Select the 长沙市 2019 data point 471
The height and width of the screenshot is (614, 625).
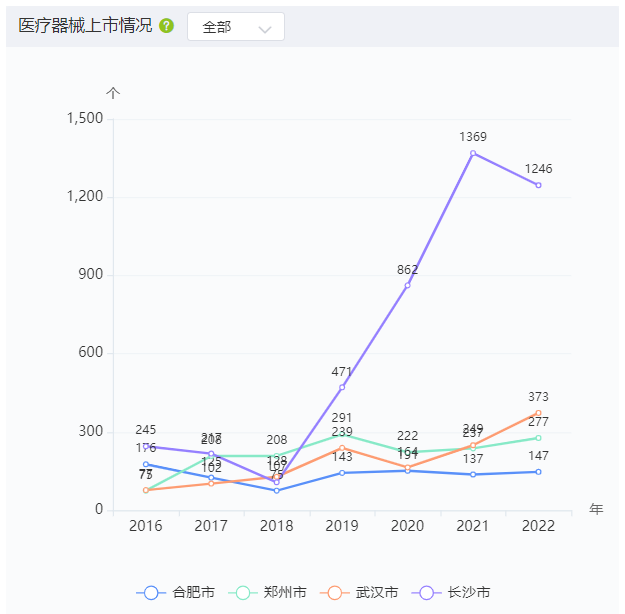342,387
